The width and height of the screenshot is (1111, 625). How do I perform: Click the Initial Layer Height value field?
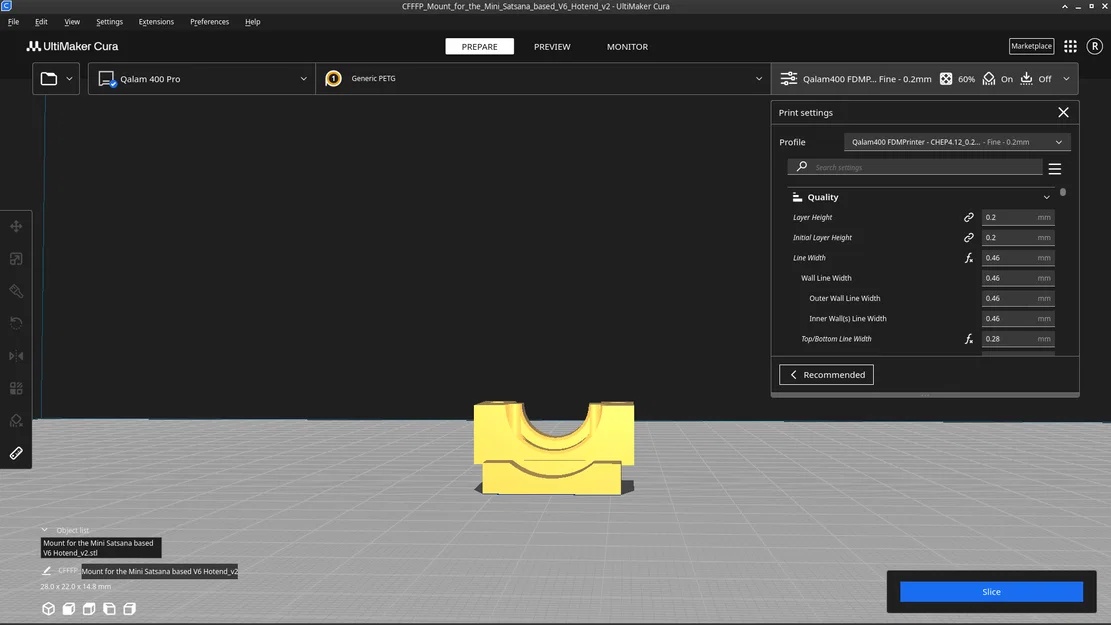[1017, 237]
